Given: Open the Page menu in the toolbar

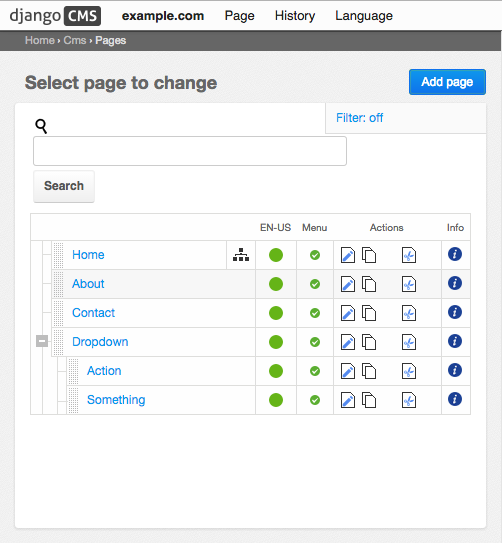Looking at the screenshot, I should (x=239, y=16).
